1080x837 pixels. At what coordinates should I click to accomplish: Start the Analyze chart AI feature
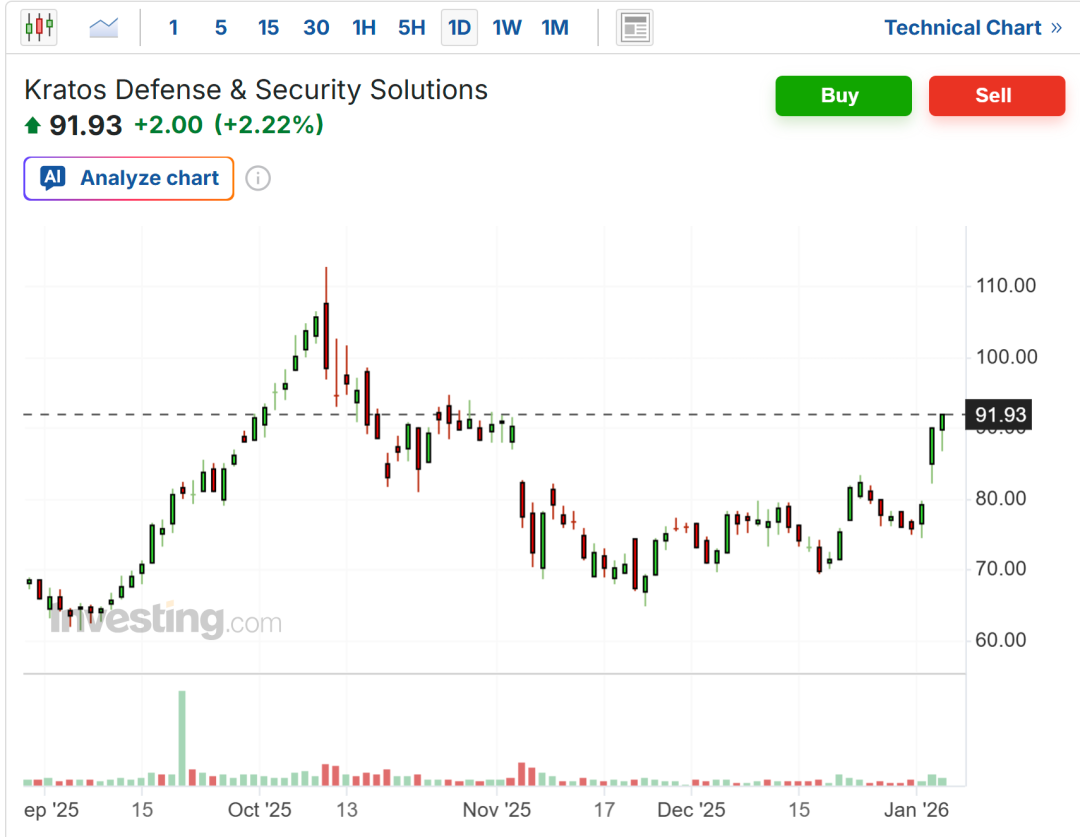(129, 178)
